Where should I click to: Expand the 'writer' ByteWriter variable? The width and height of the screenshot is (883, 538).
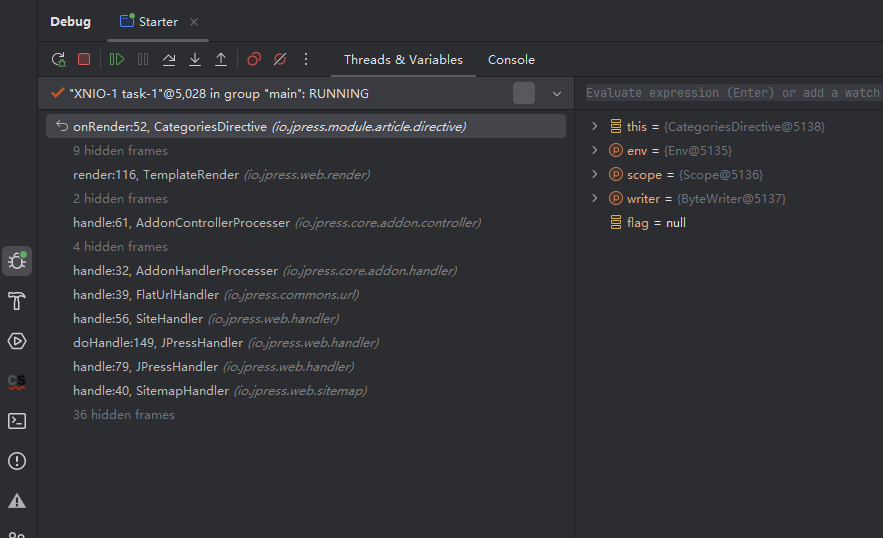(594, 199)
